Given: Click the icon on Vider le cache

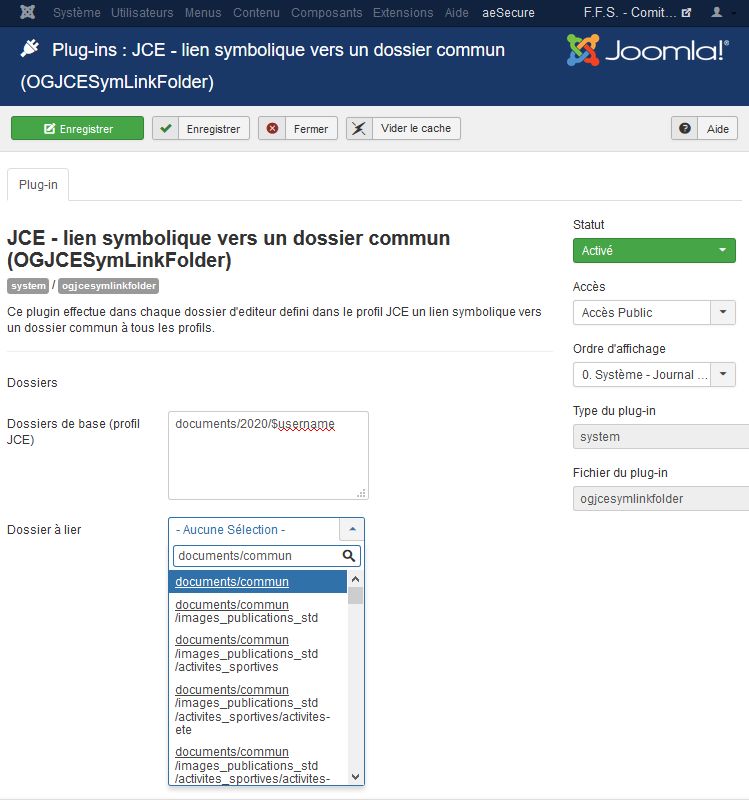Looking at the screenshot, I should point(359,129).
